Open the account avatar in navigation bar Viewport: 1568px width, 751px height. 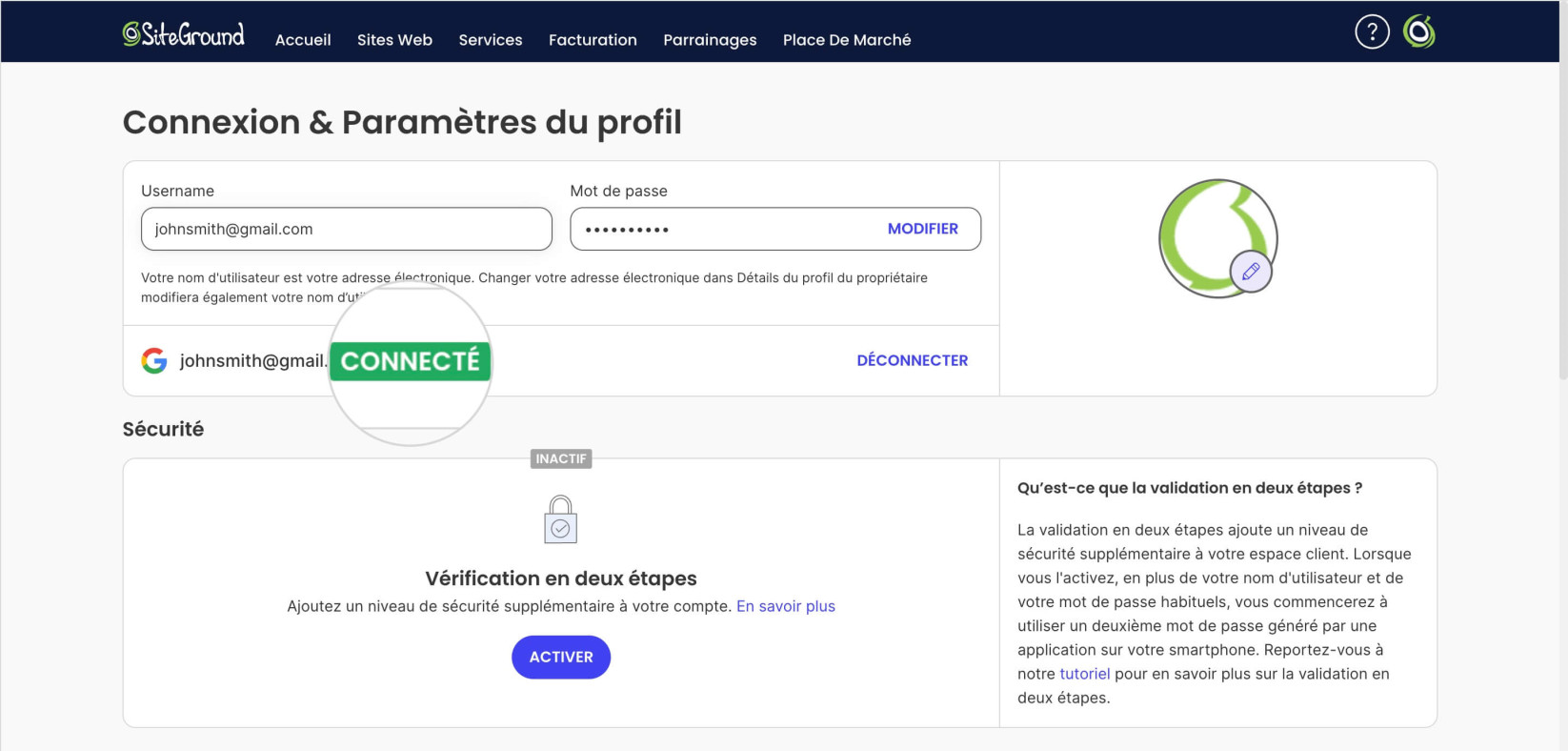point(1419,32)
